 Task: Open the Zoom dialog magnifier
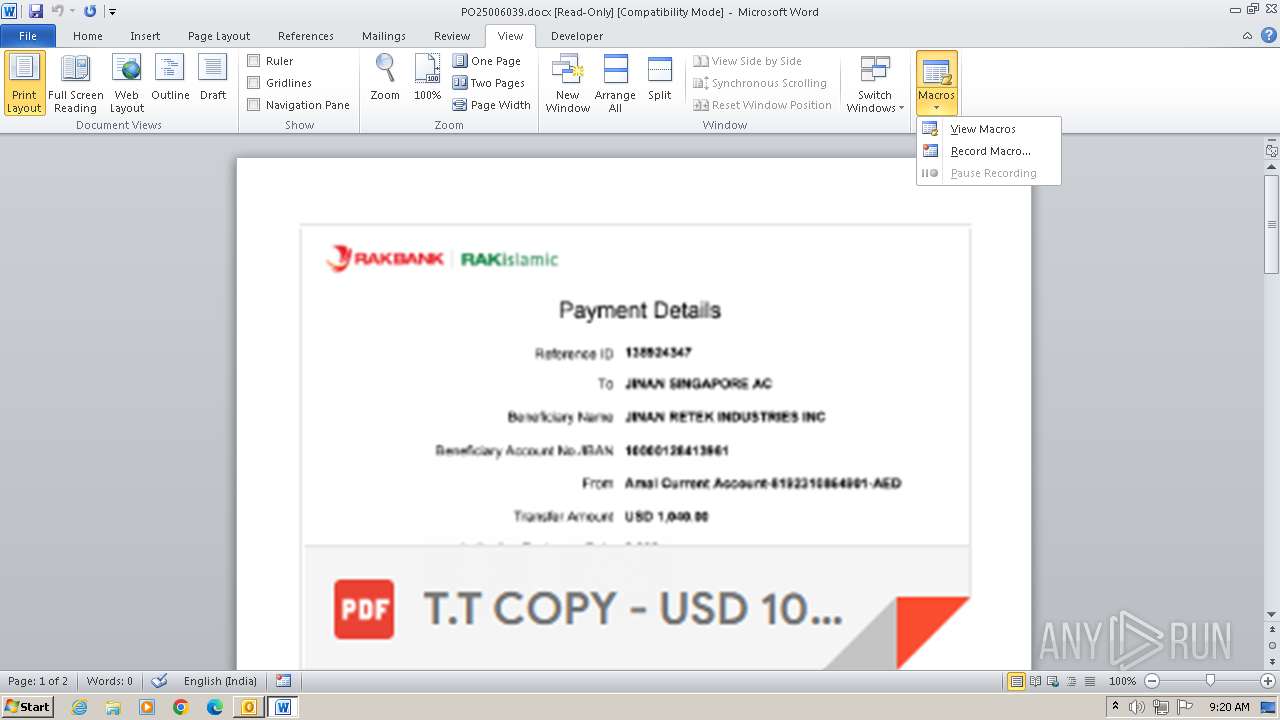[385, 78]
